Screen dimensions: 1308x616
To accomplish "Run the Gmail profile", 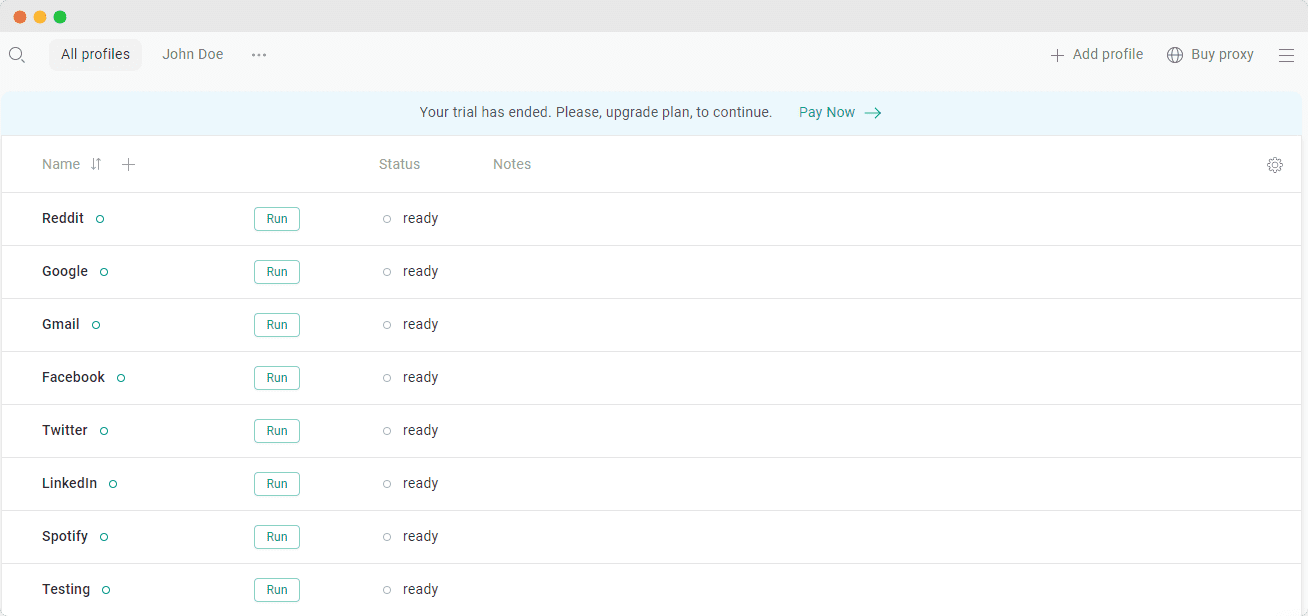I will tap(277, 325).
